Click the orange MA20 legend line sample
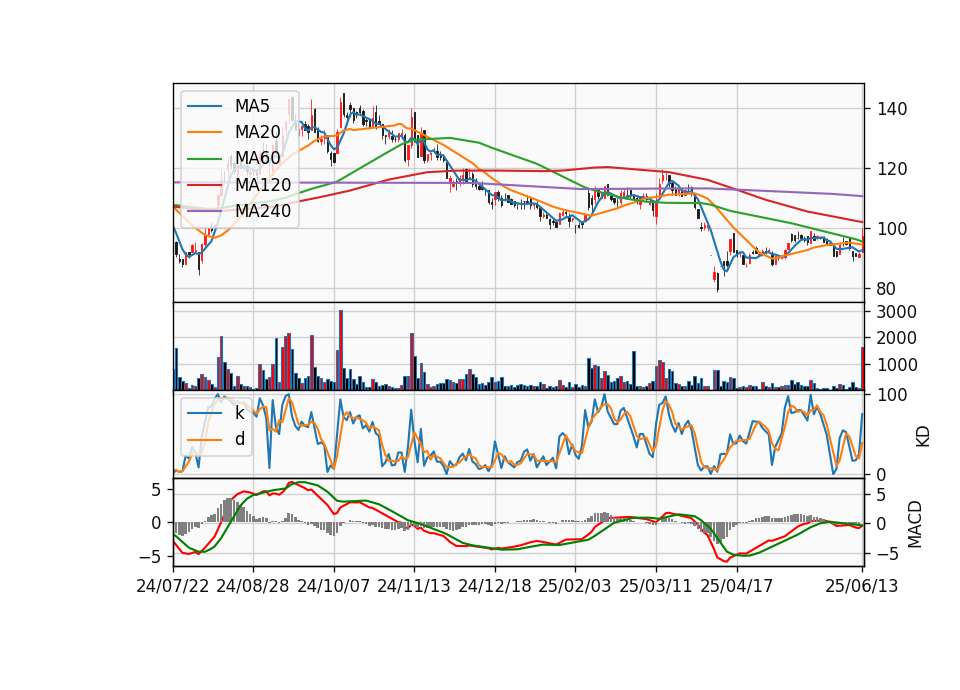 [204, 132]
